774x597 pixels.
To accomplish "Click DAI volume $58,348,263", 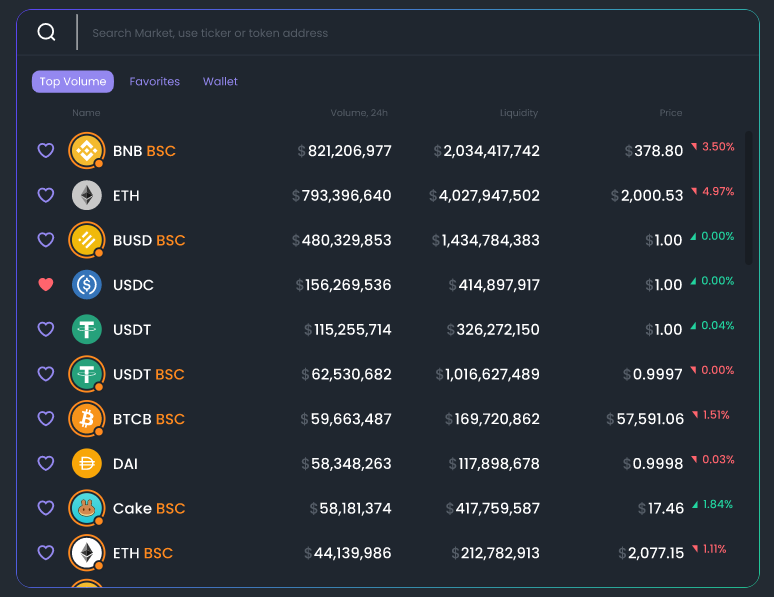I will click(347, 464).
